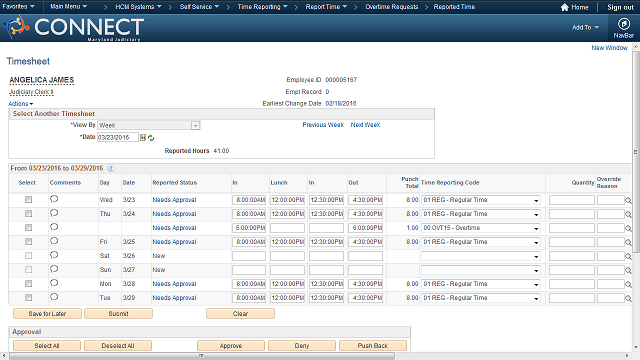Screen dimensions: 640x360
Task: Open Time Reporting Code dropdown for Sat 3/26
Action: pos(481,256)
